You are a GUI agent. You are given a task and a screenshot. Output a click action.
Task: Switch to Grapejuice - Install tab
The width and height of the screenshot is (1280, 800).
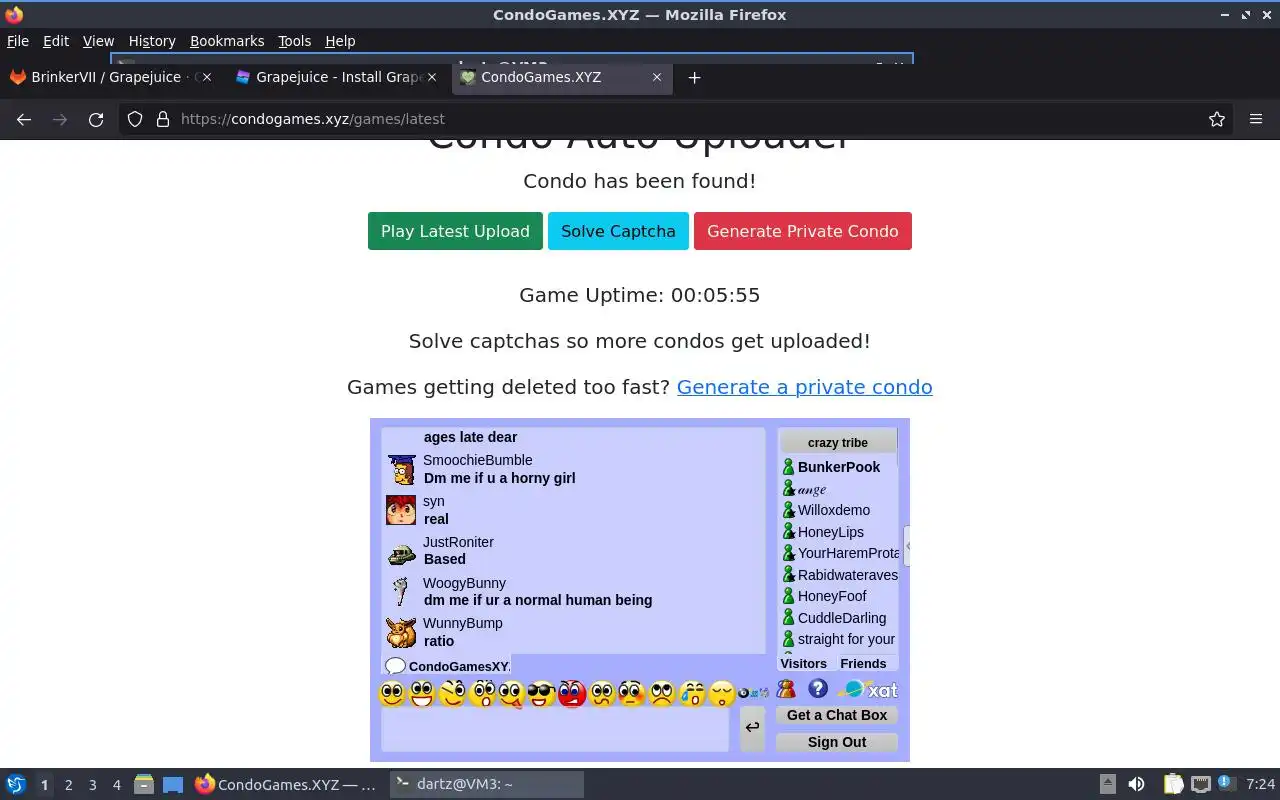[338, 77]
